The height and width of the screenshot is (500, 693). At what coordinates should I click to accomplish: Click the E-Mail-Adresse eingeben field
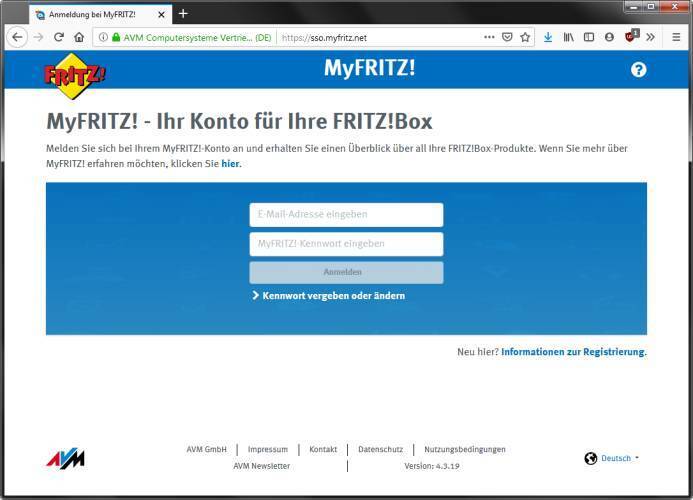346,214
